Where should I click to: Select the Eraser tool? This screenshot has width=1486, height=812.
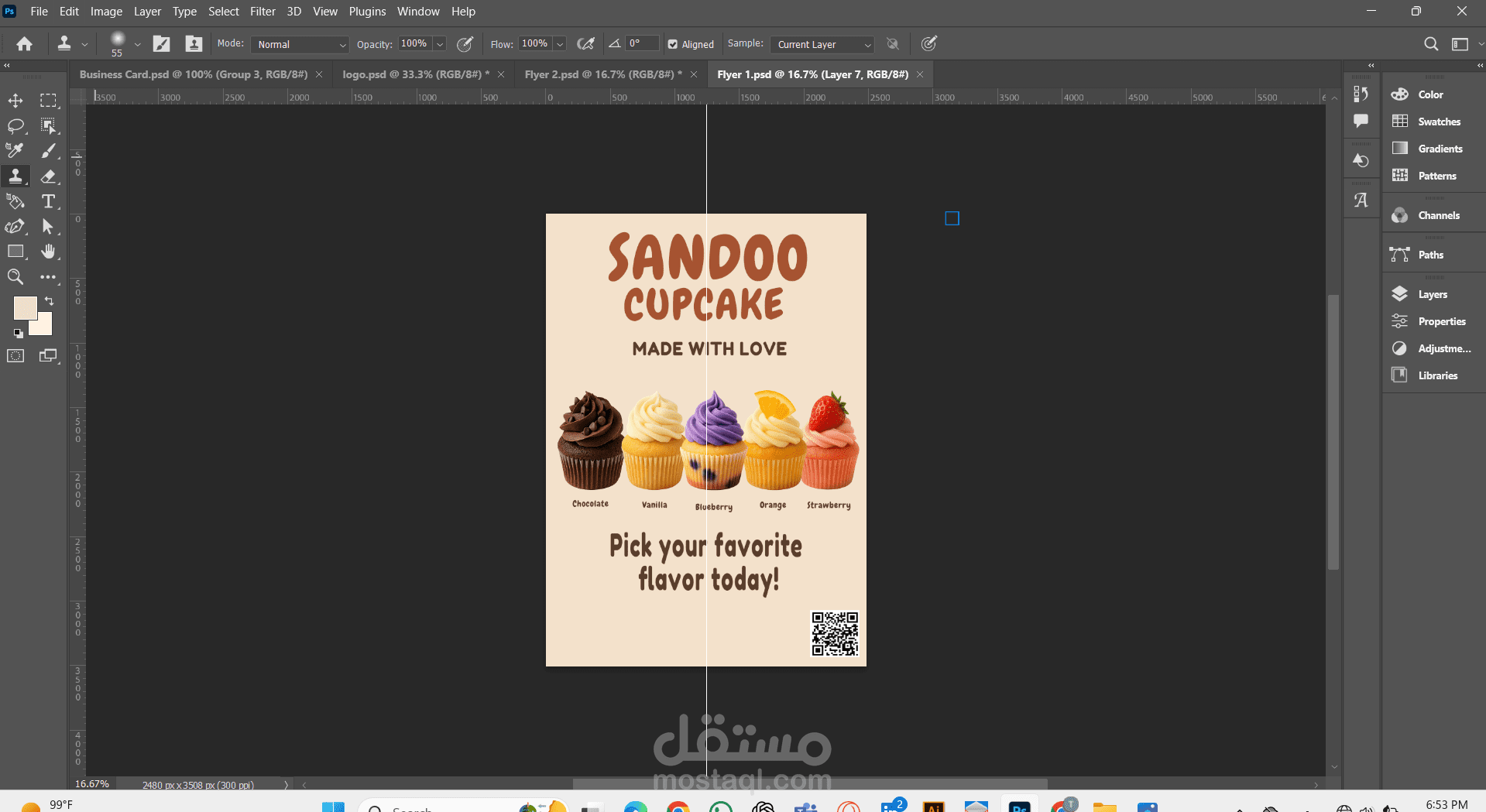point(49,176)
